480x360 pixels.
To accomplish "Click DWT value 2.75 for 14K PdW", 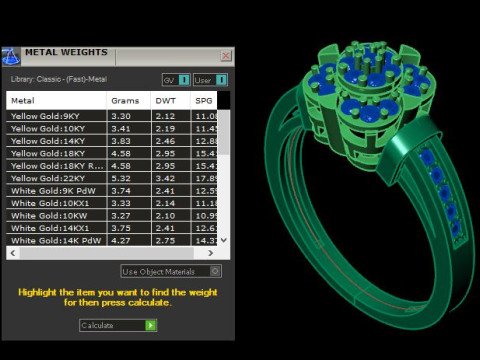I will pyautogui.click(x=165, y=240).
